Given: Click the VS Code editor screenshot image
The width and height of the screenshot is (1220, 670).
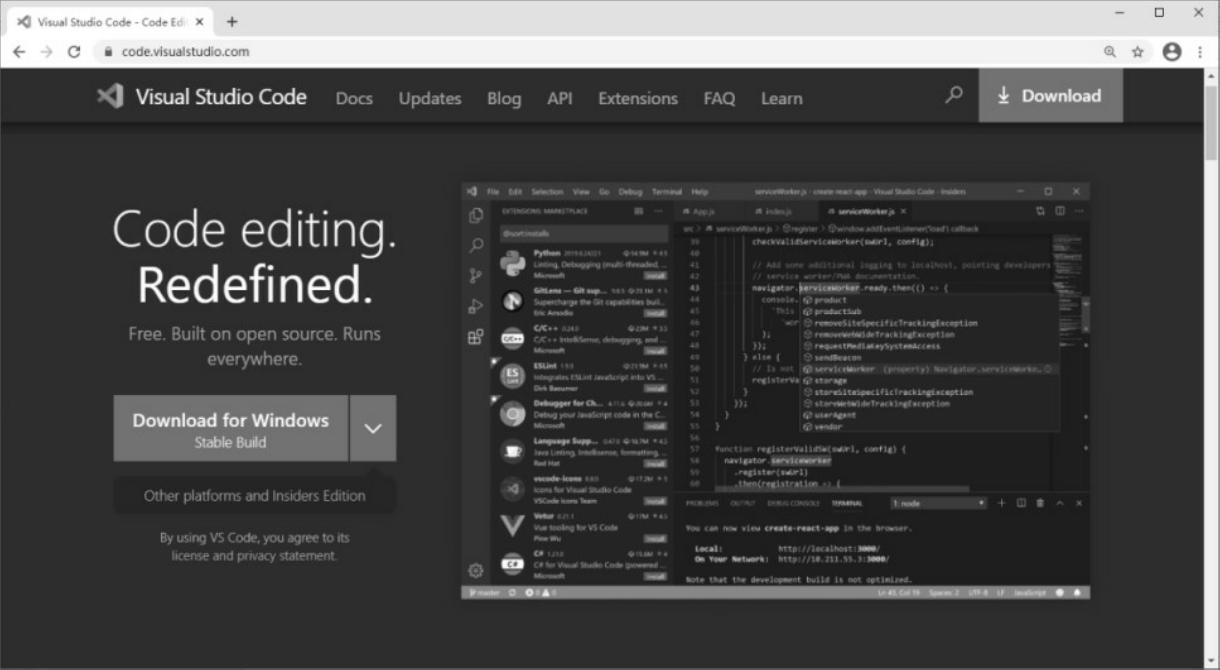Looking at the screenshot, I should pyautogui.click(x=776, y=391).
